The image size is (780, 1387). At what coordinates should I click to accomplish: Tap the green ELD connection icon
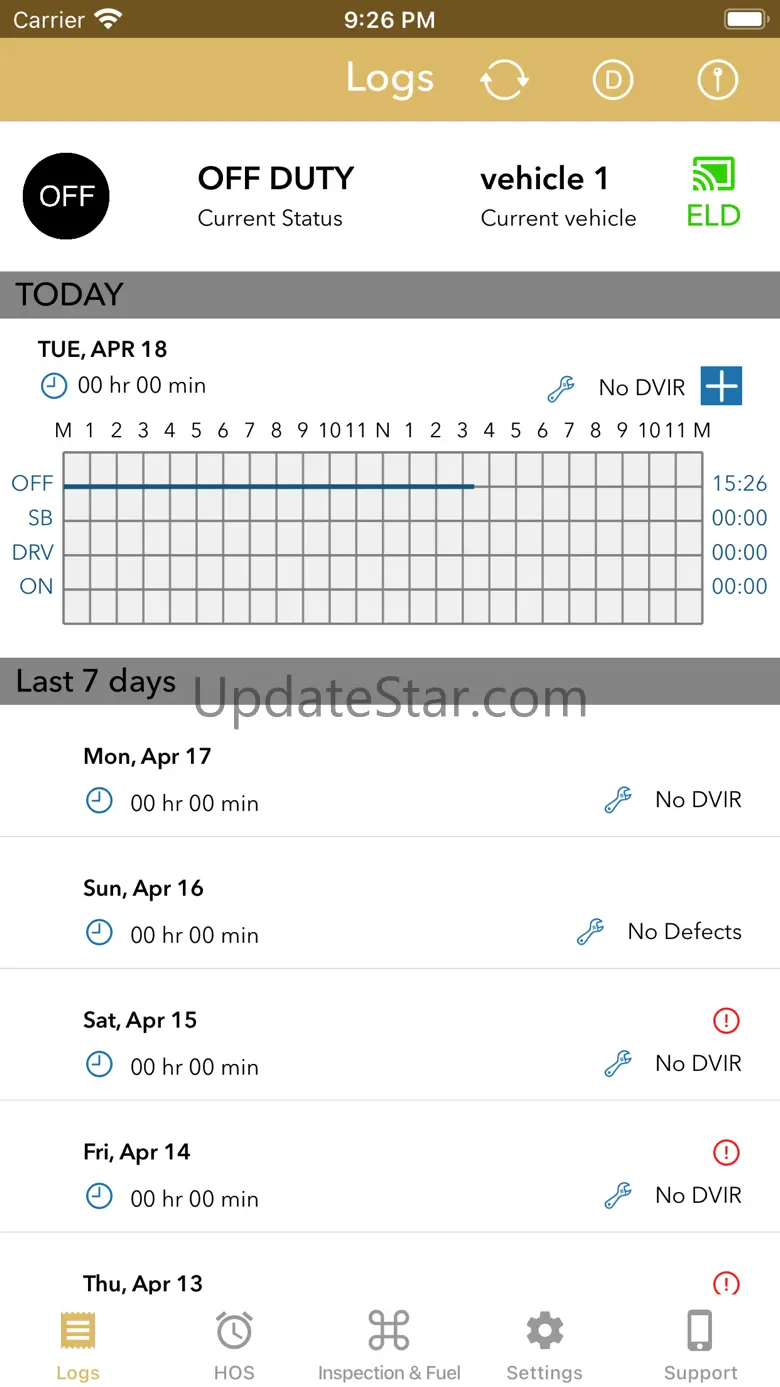(713, 193)
